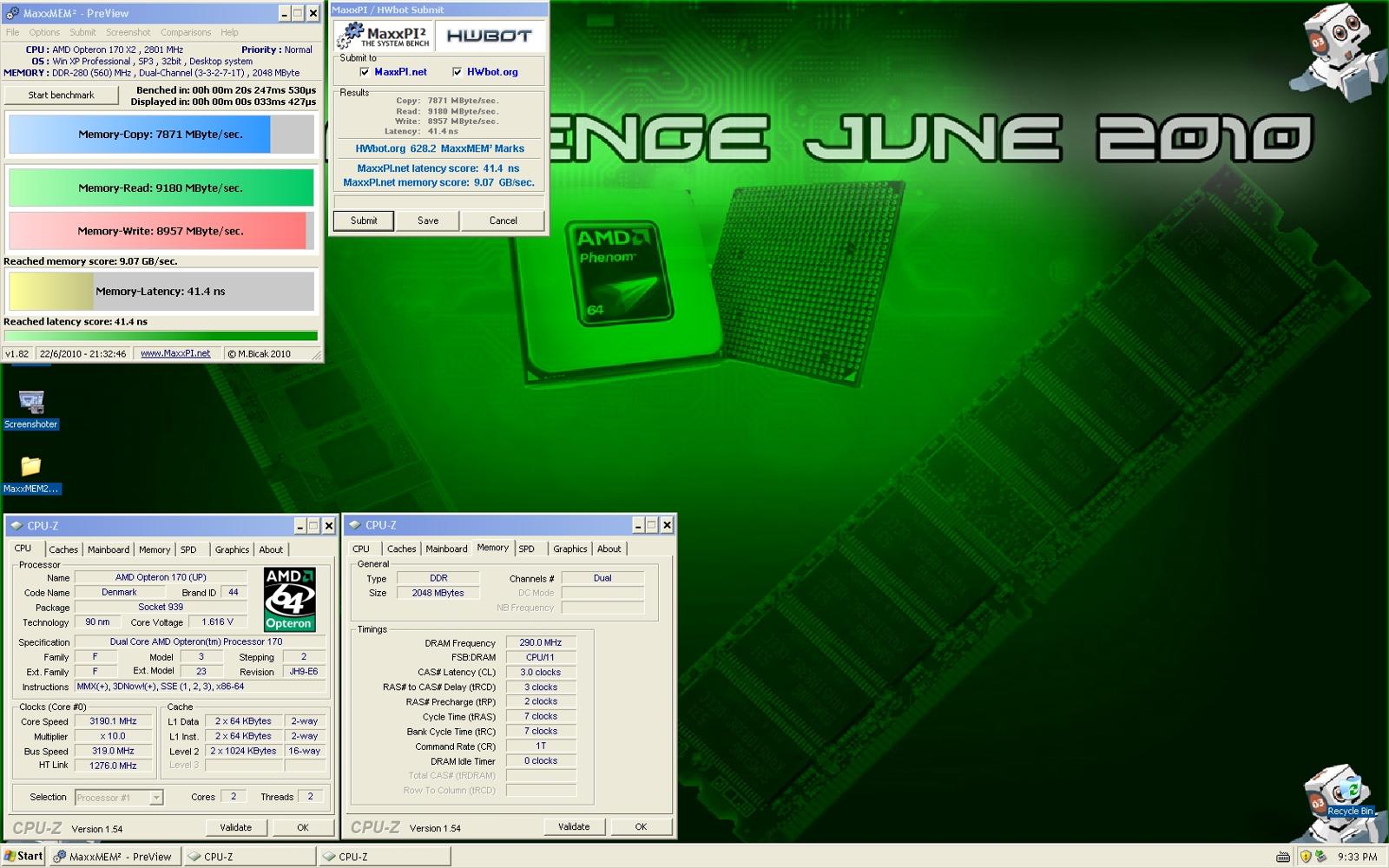Switch to the first CPU-Z taskbar button
This screenshot has height=868, width=1389.
point(250,856)
